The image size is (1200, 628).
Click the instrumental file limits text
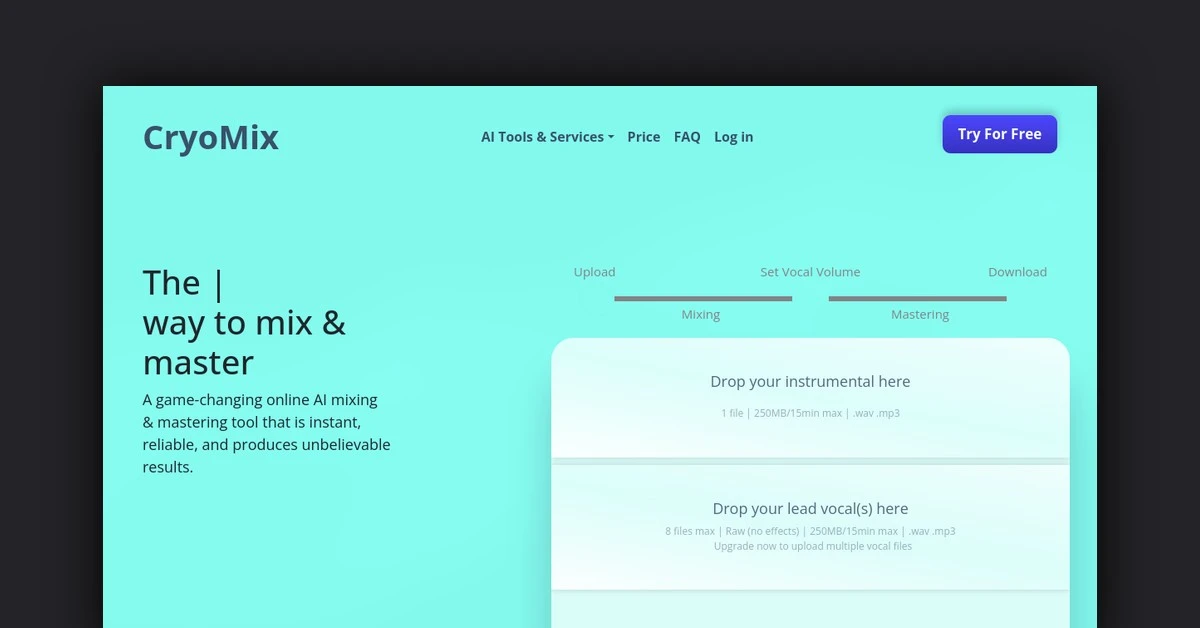[x=810, y=413]
